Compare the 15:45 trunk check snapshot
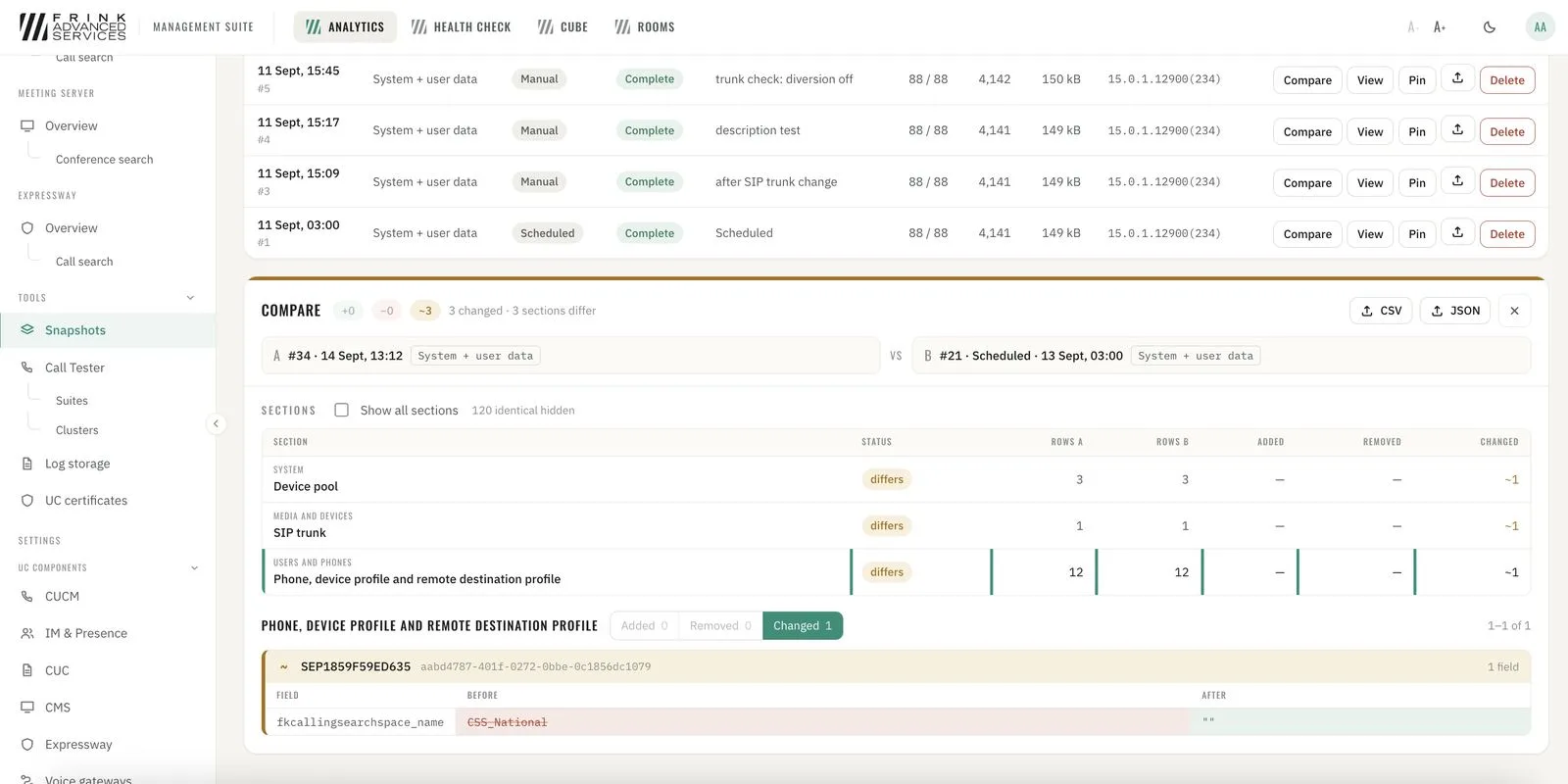The height and width of the screenshot is (784, 1568). coord(1307,80)
